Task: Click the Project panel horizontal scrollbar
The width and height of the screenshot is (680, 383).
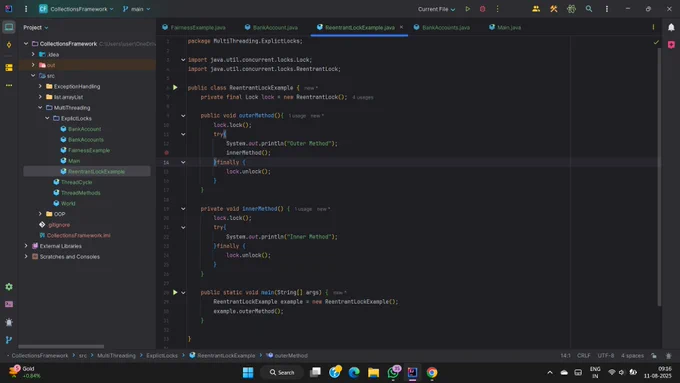Action: click(61, 347)
